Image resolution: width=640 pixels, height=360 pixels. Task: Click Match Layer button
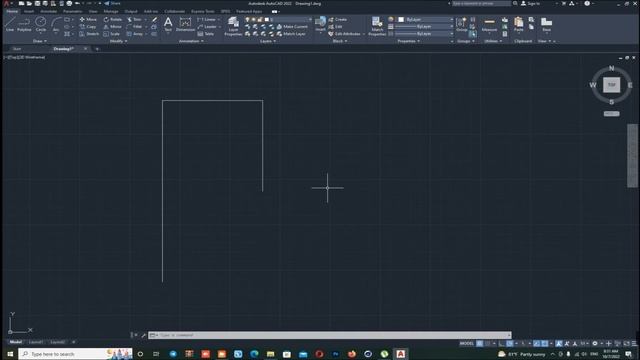click(291, 34)
